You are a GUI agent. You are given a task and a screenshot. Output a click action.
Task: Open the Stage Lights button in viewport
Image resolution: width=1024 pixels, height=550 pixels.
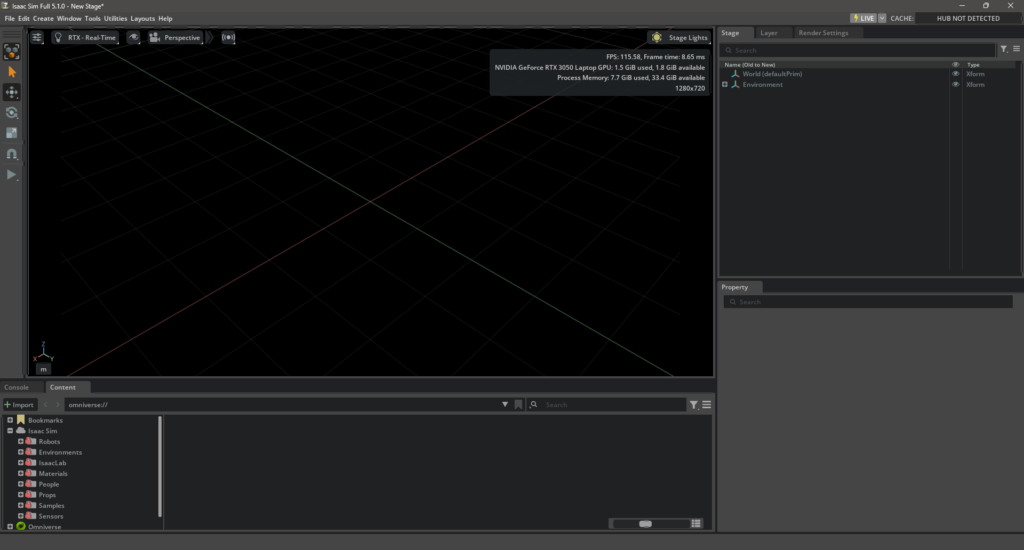[x=680, y=37]
